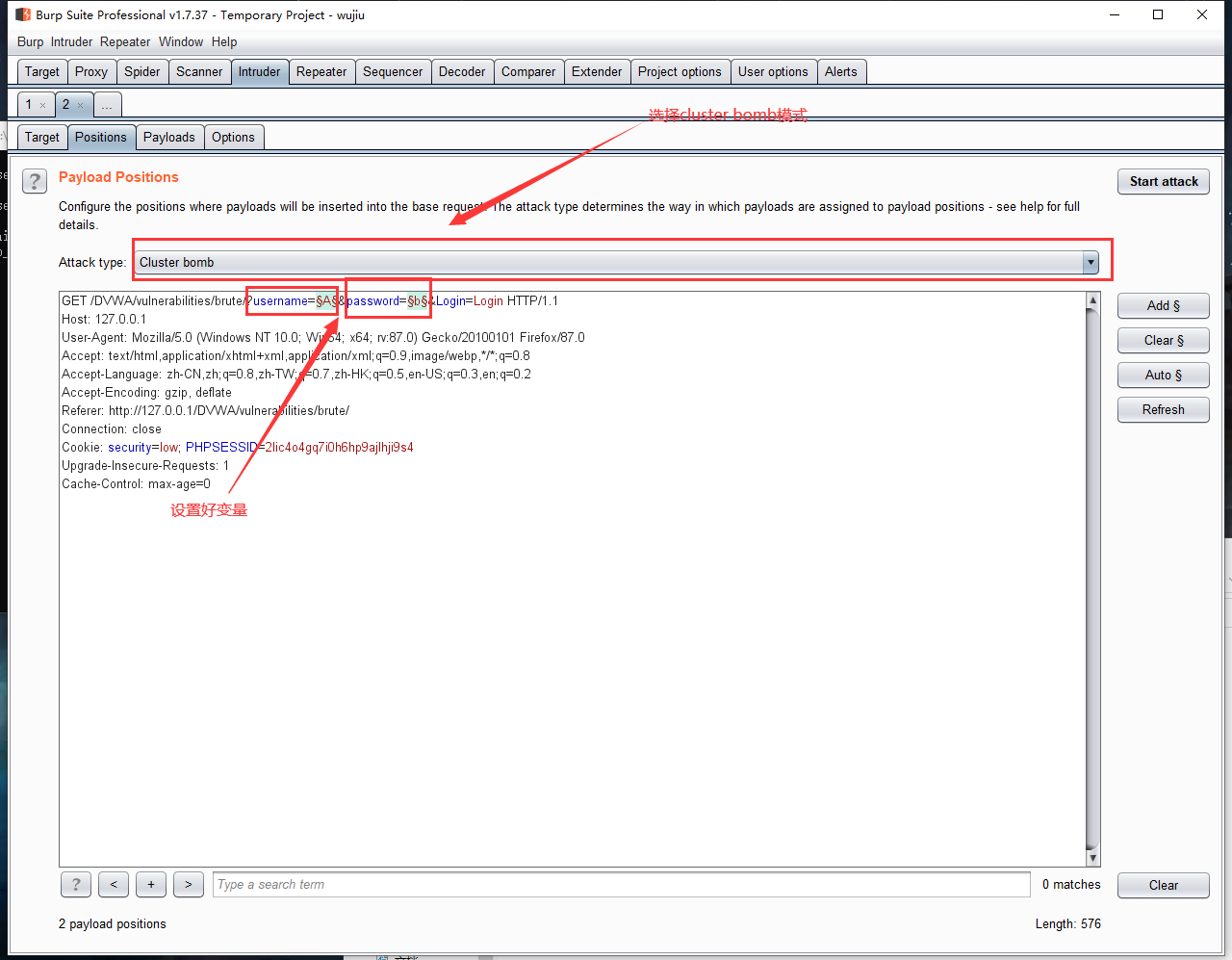1232x960 pixels.
Task: Go to previous search match arrow
Action: (x=114, y=884)
